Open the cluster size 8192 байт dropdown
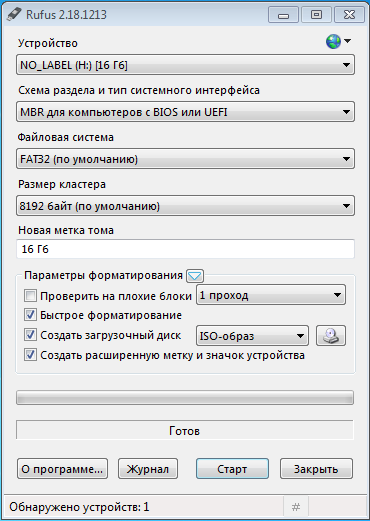 [185, 206]
